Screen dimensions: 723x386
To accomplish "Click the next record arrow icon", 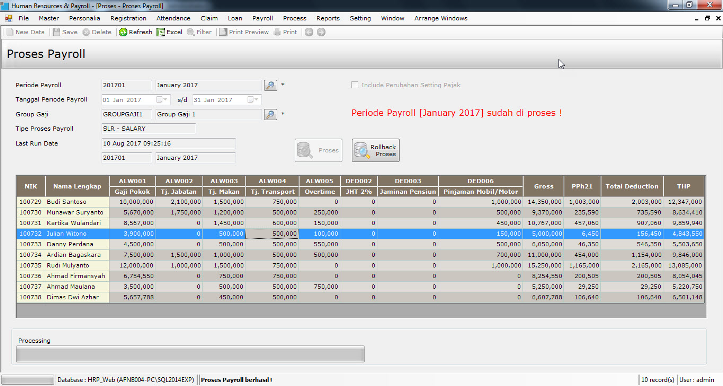I will point(321,32).
